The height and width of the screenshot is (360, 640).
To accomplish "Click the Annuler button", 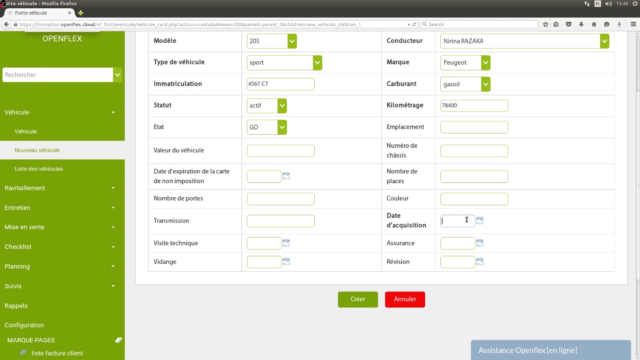I will pyautogui.click(x=405, y=299).
